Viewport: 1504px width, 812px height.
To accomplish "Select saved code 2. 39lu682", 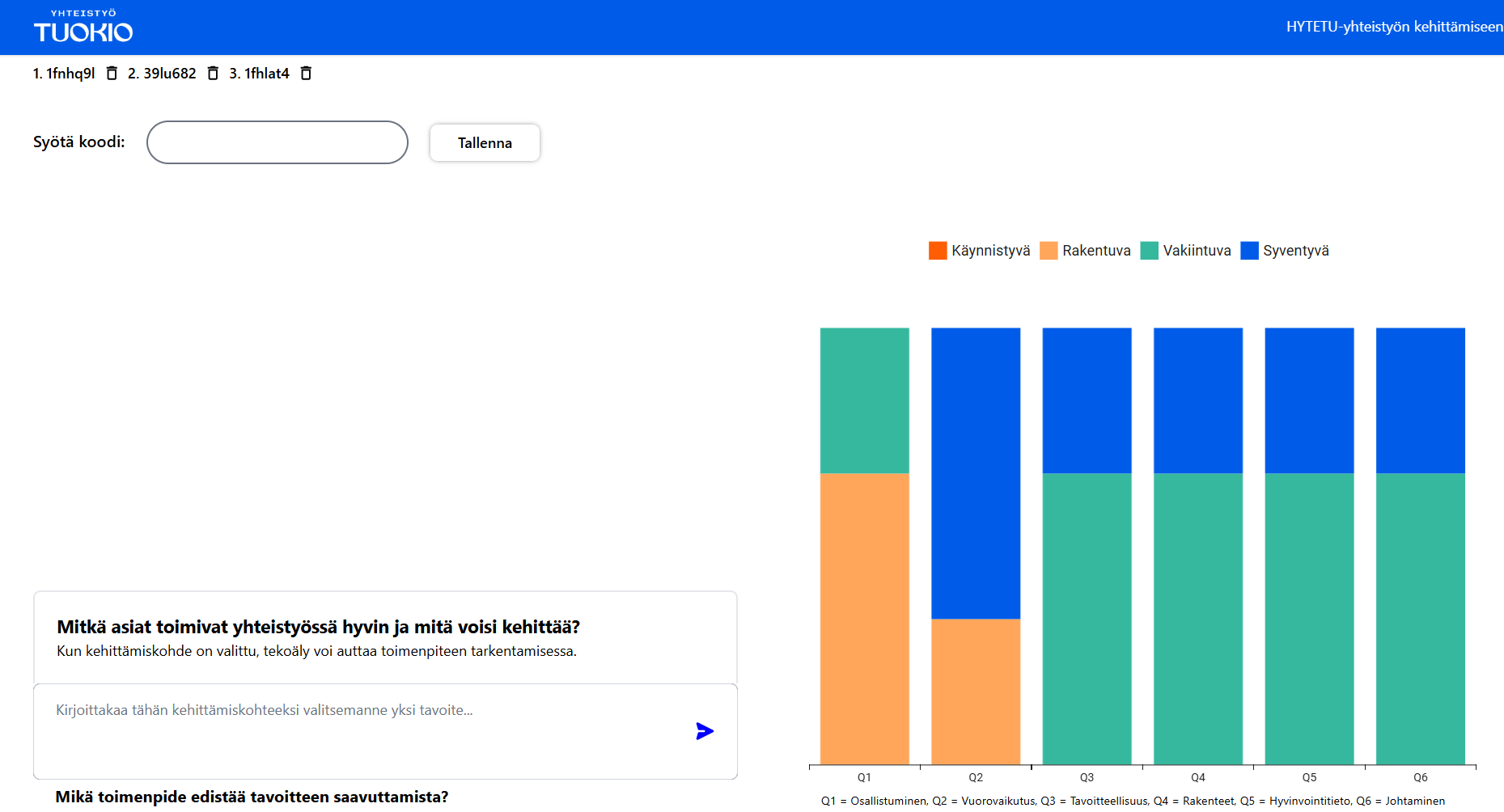I will tap(162, 74).
